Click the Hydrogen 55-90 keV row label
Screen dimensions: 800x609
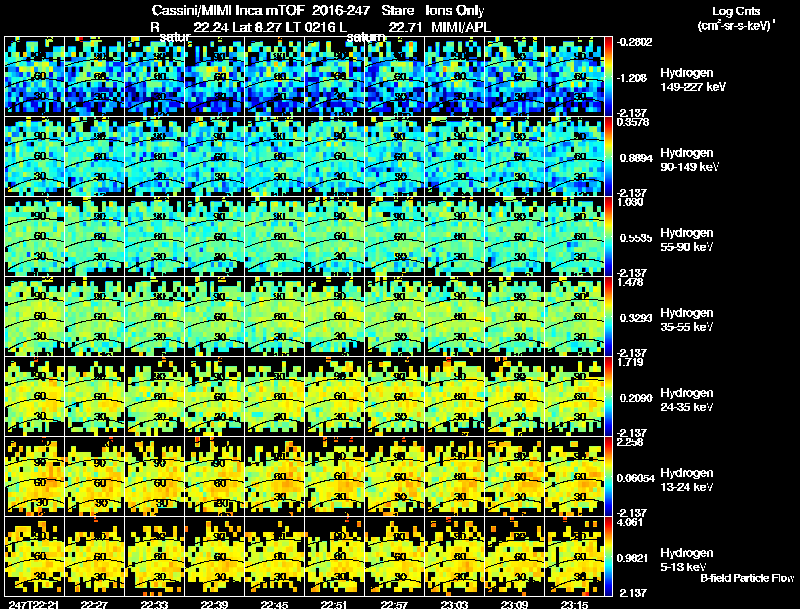(687, 240)
